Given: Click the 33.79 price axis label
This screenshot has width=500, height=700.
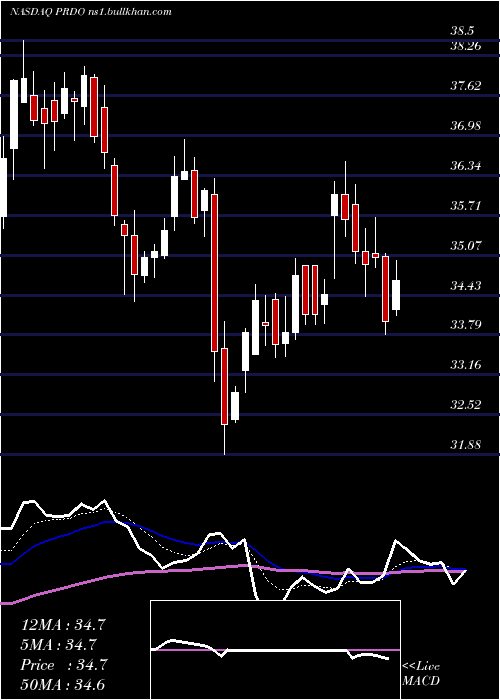Looking at the screenshot, I should (466, 324).
